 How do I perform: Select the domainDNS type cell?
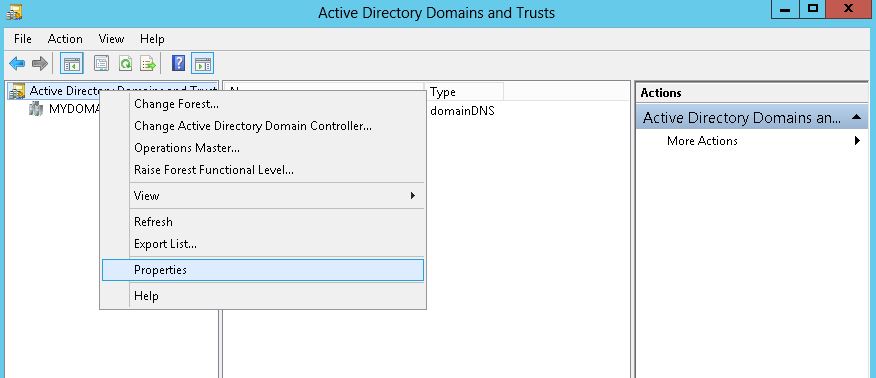pos(462,111)
